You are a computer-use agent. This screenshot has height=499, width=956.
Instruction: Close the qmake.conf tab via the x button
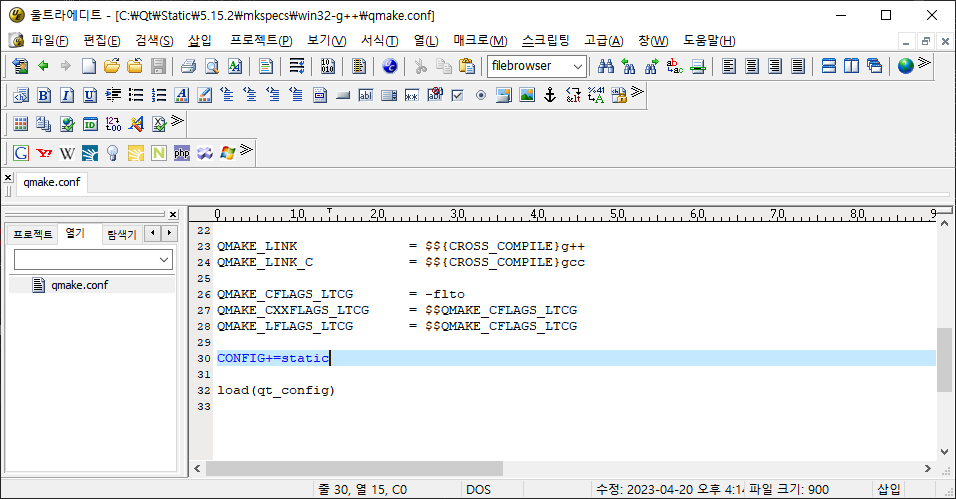coord(8,178)
